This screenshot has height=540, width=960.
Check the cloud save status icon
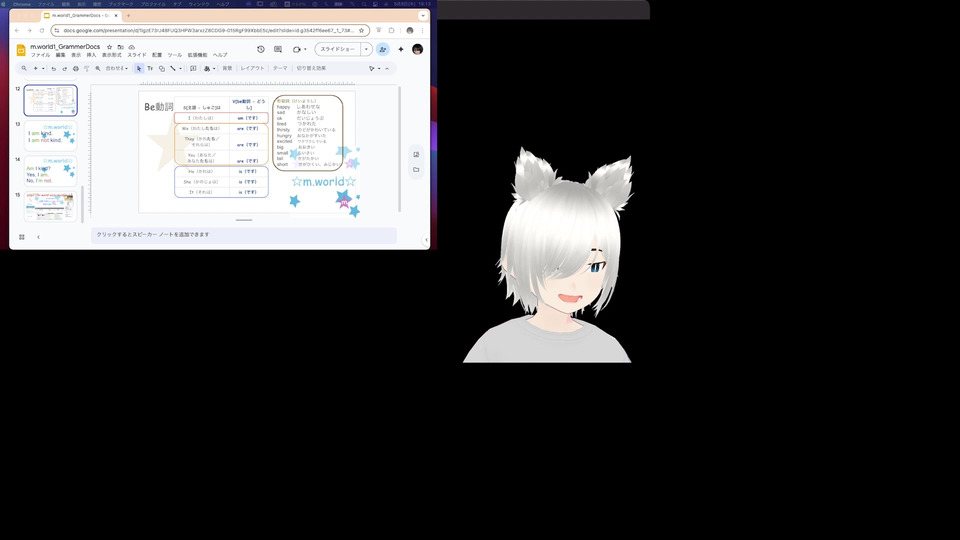coord(132,47)
